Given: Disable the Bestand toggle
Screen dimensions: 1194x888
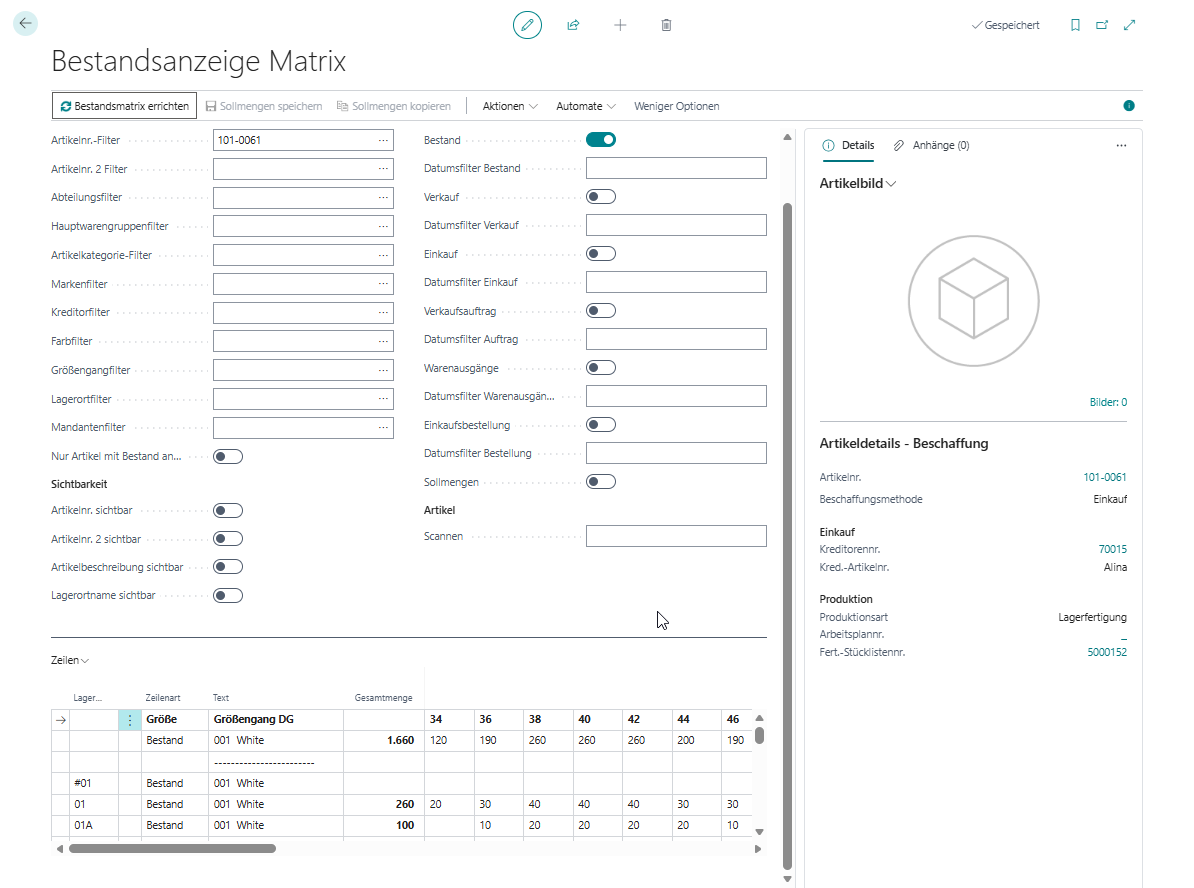Looking at the screenshot, I should pyautogui.click(x=600, y=140).
